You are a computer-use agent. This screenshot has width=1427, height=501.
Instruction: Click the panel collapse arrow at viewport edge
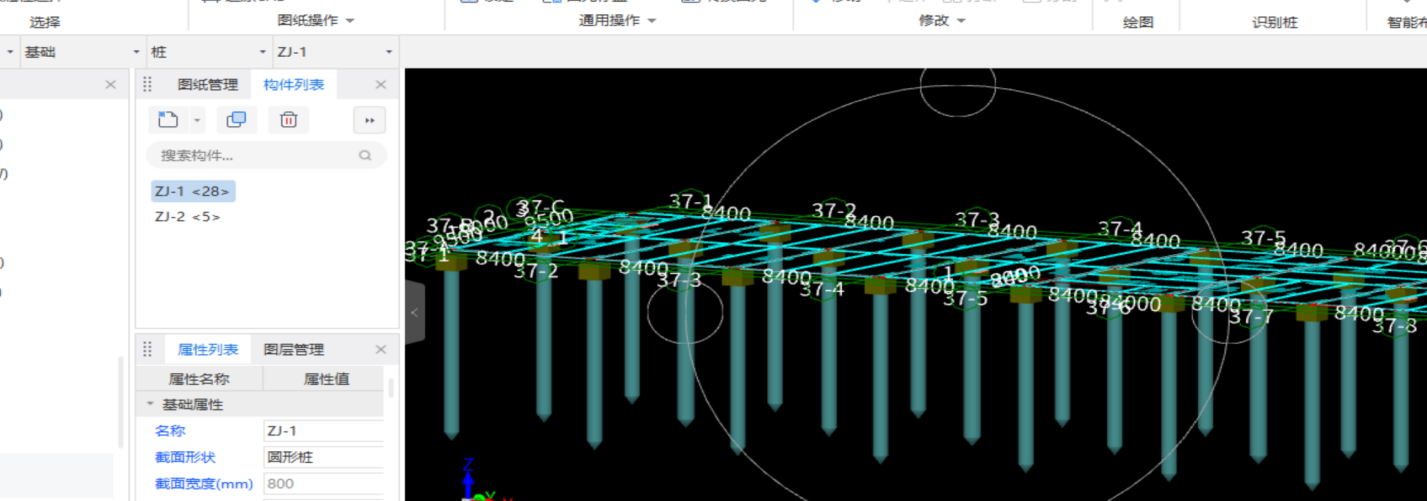coord(415,312)
